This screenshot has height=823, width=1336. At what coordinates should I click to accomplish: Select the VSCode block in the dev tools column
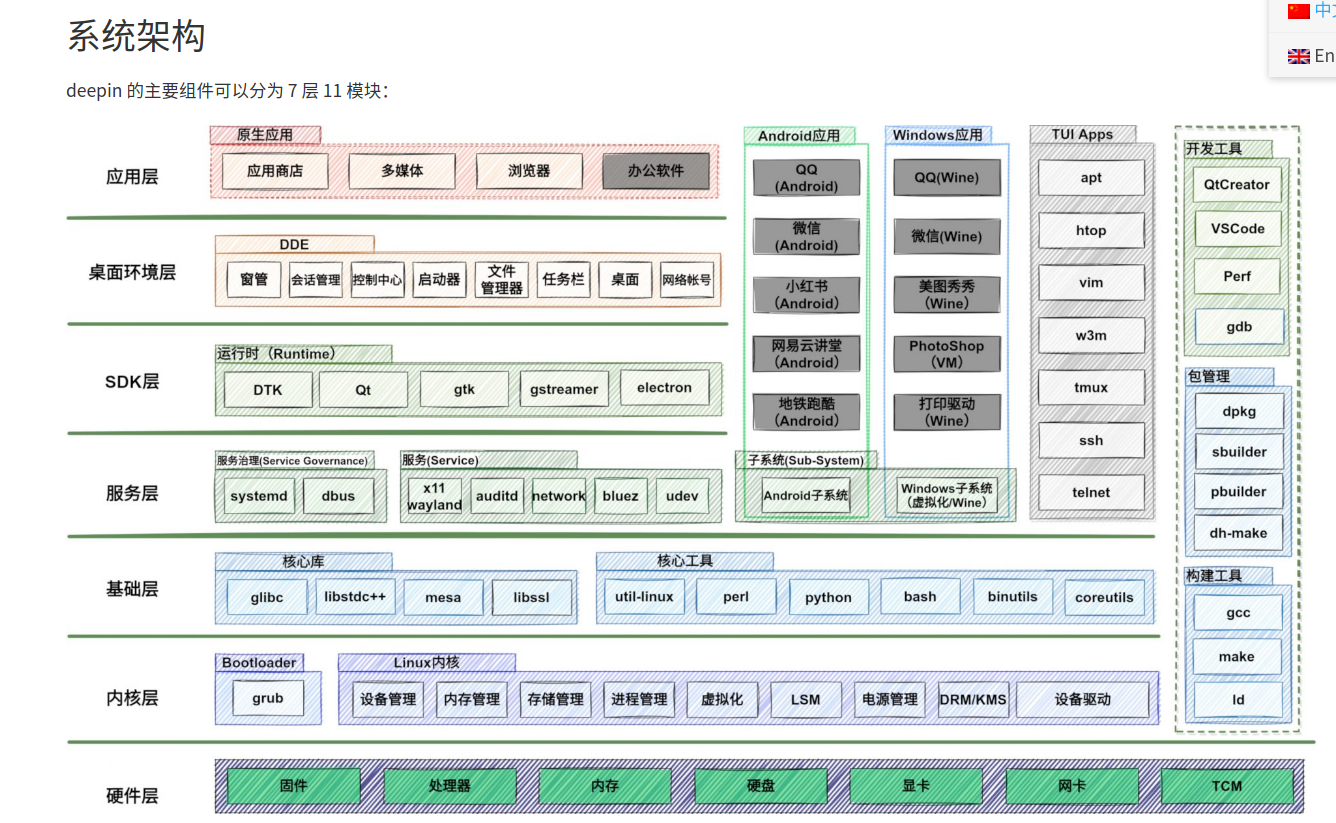(x=1237, y=229)
